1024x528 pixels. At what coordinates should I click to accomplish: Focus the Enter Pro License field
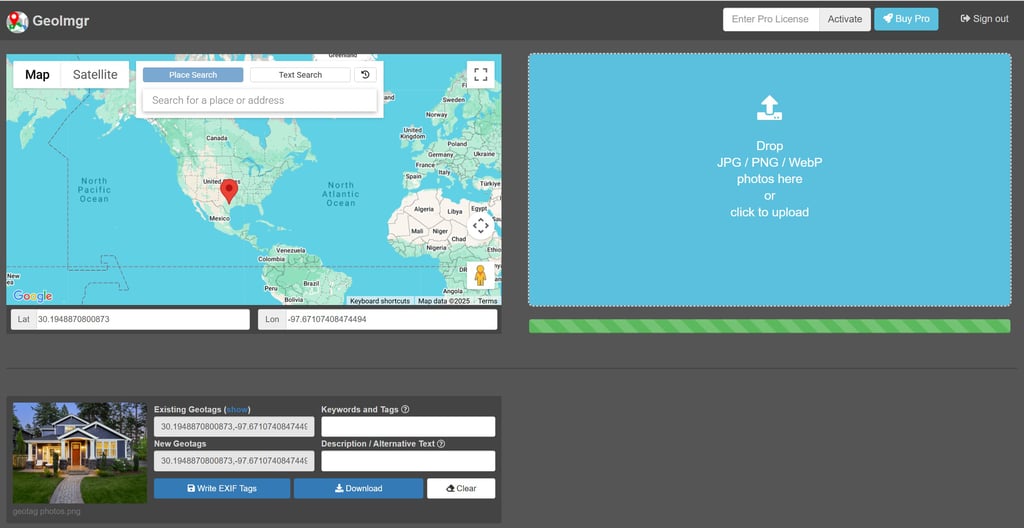[771, 19]
